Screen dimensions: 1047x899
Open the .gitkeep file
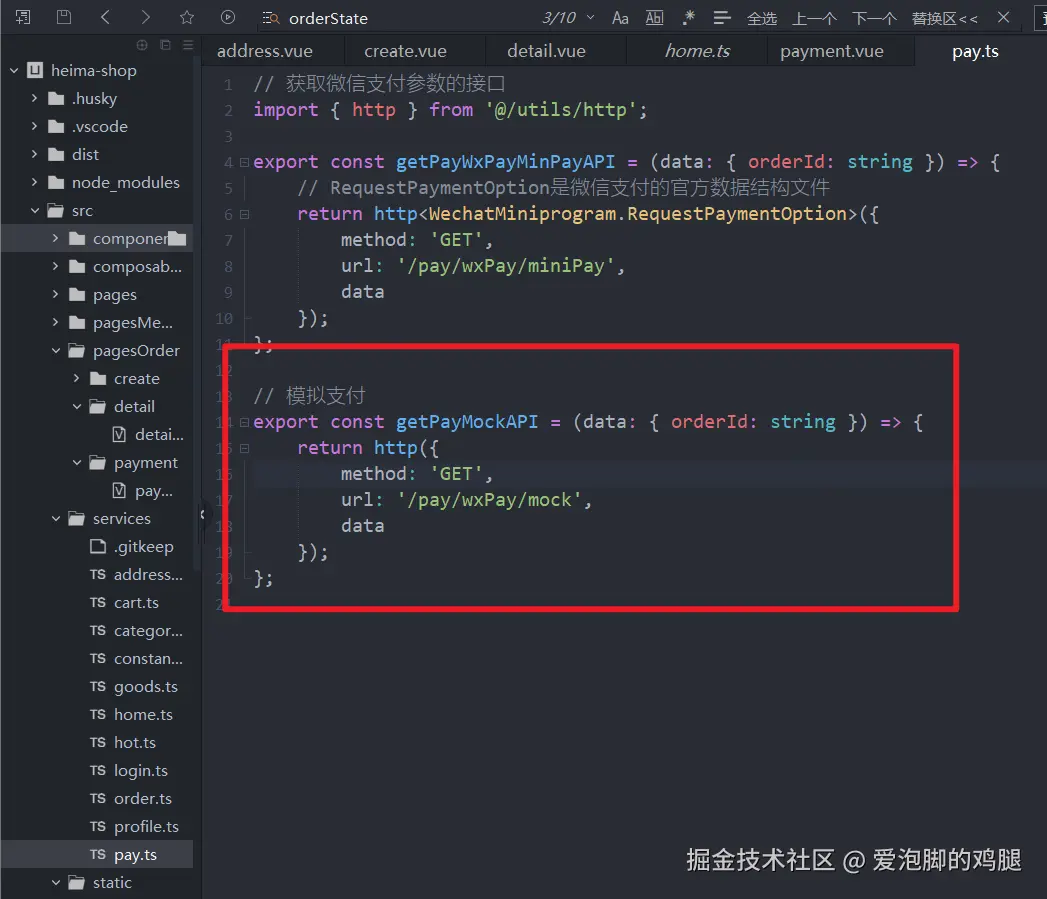143,546
